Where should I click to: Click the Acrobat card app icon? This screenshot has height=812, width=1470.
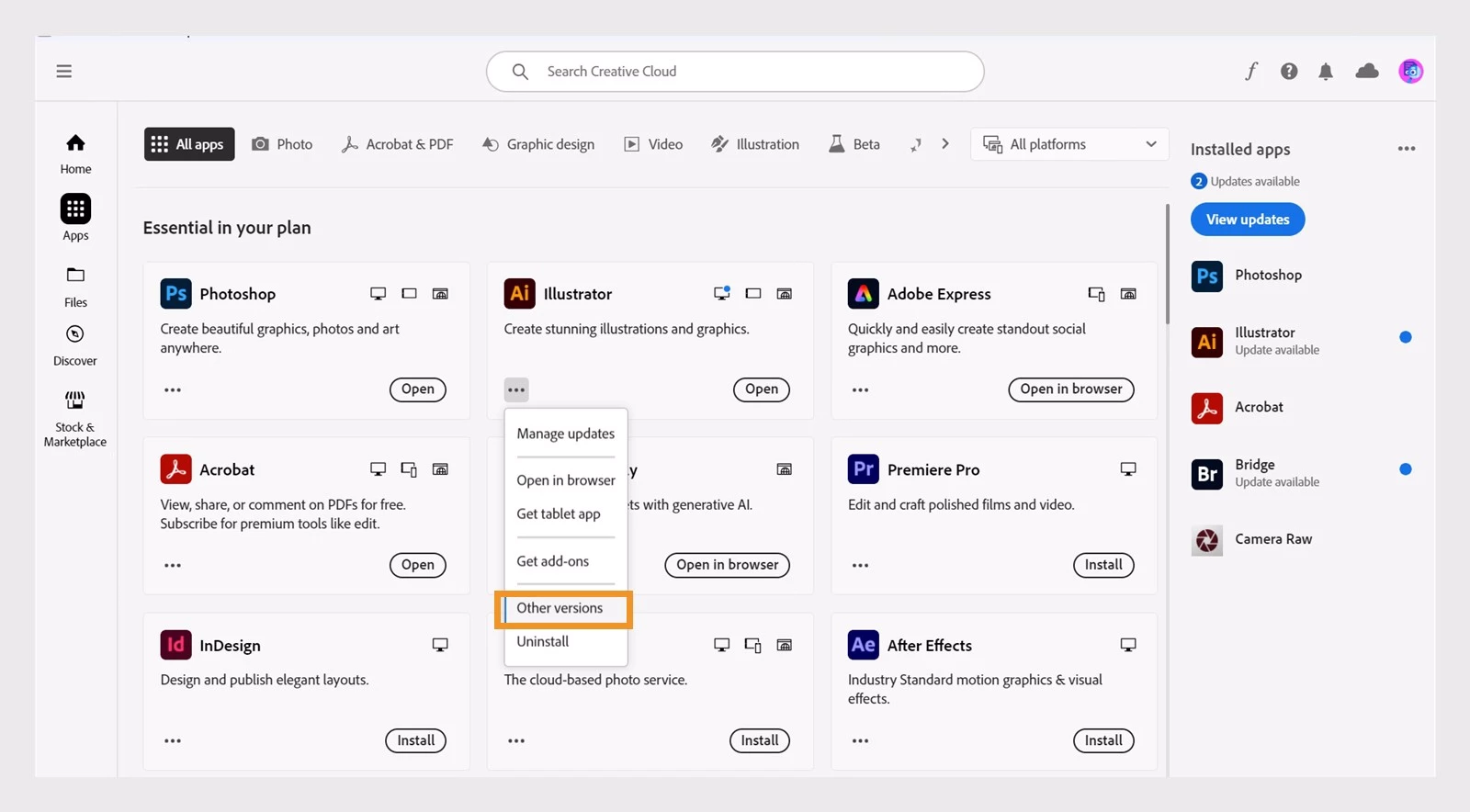coord(175,468)
